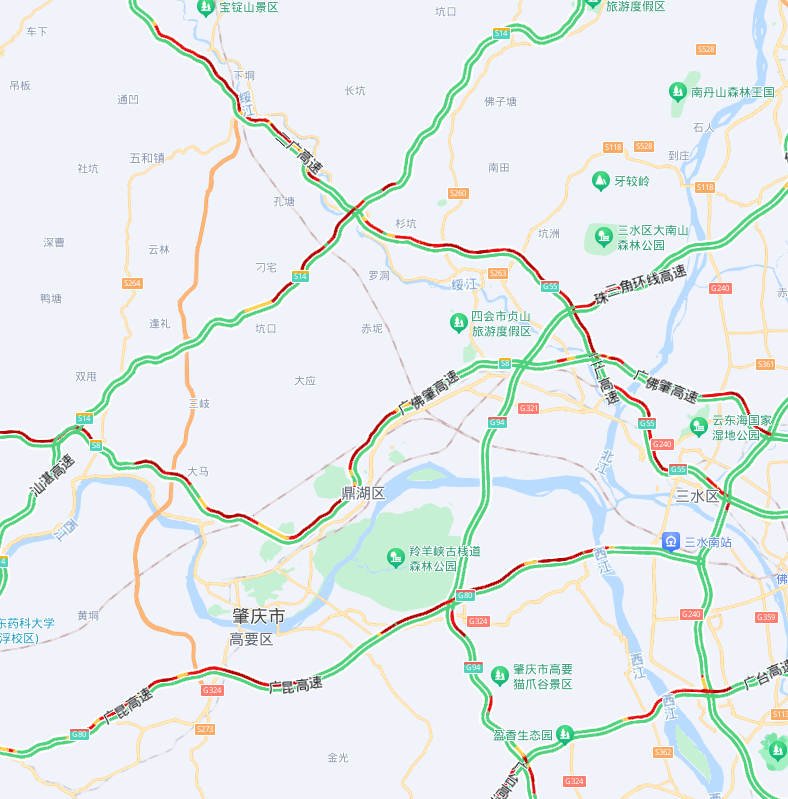This screenshot has height=799, width=788.
Task: Click the 牙较岭 mountain icon
Action: click(x=601, y=181)
